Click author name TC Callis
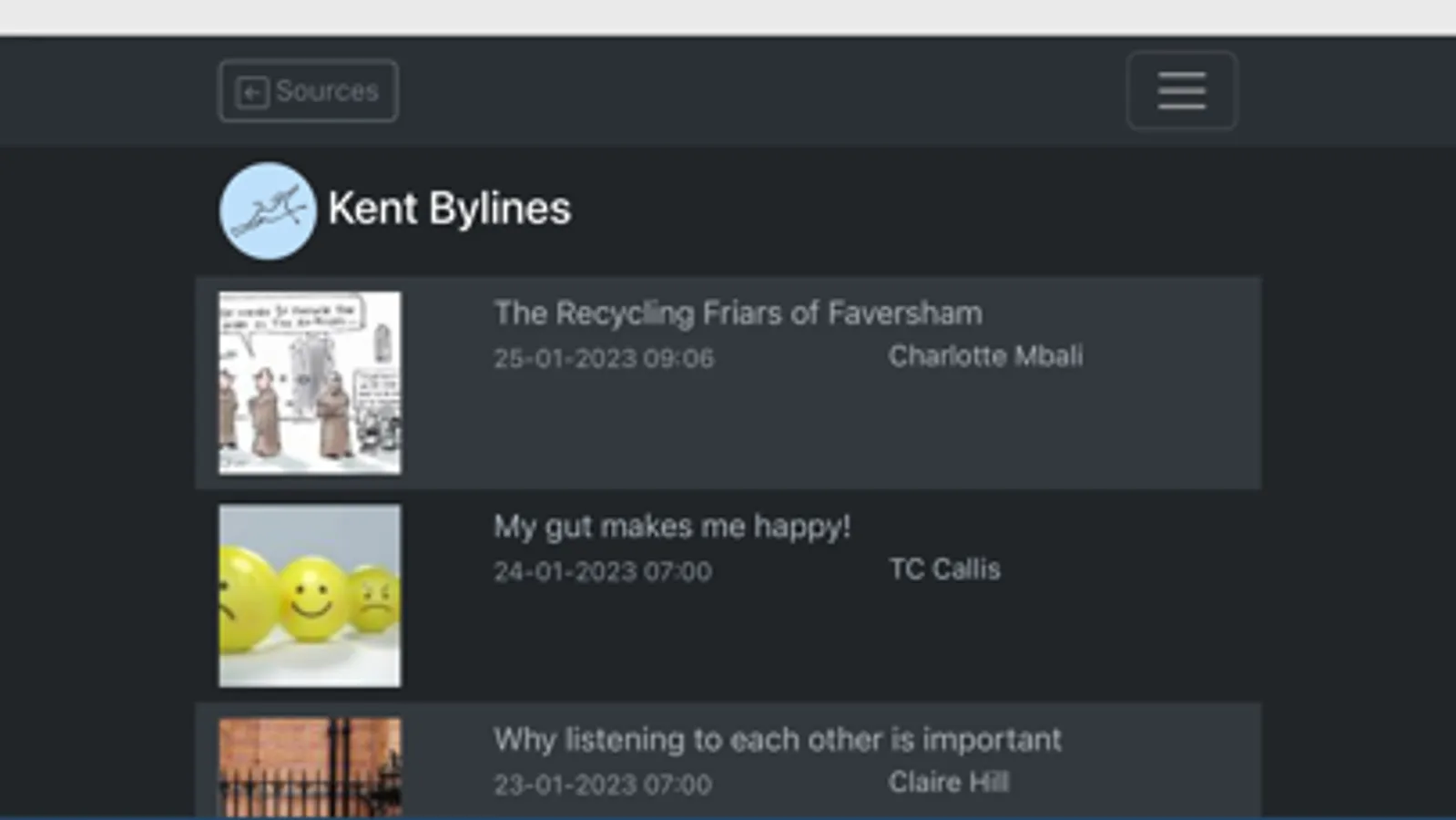Image resolution: width=1456 pixels, height=820 pixels. tap(944, 569)
